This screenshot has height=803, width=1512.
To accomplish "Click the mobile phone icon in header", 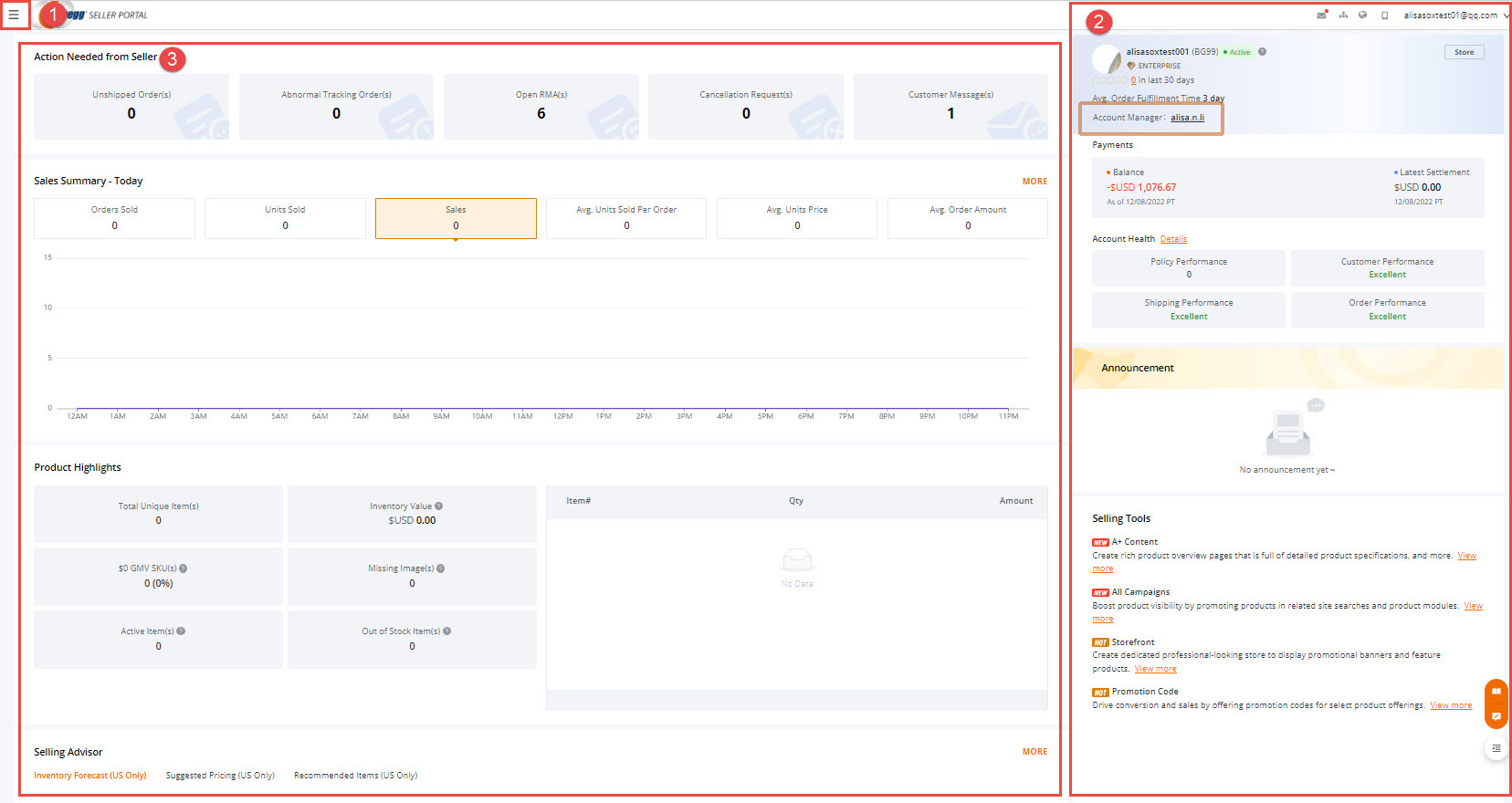I will [1384, 16].
